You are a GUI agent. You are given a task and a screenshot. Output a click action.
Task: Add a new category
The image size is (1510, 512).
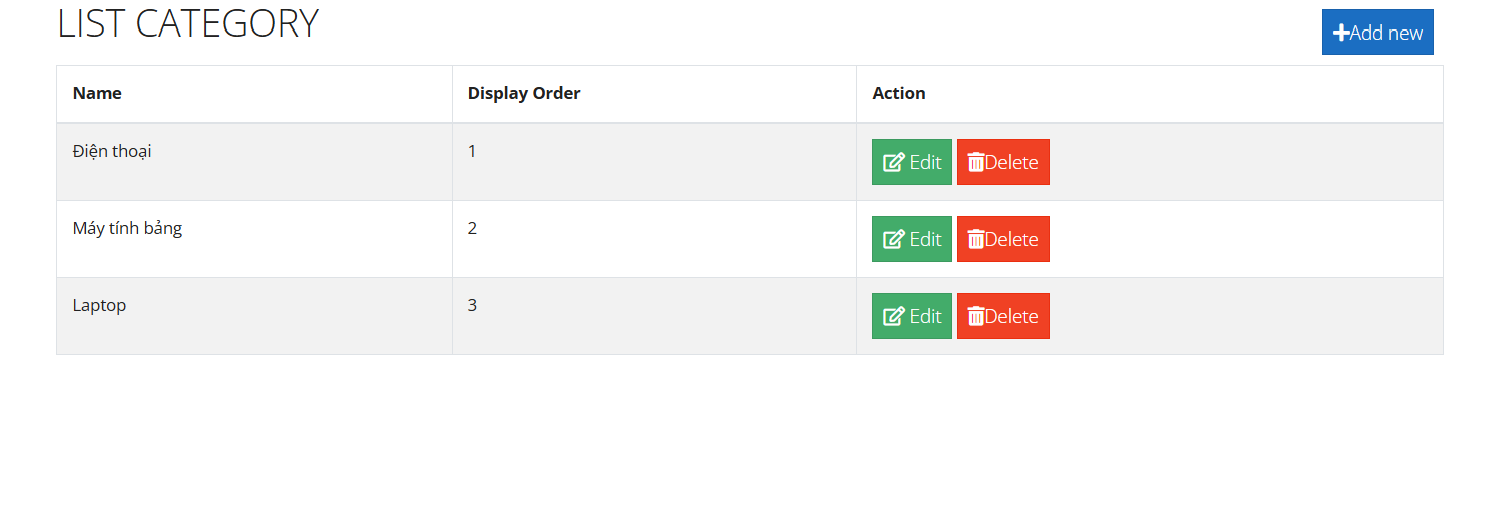click(x=1377, y=32)
